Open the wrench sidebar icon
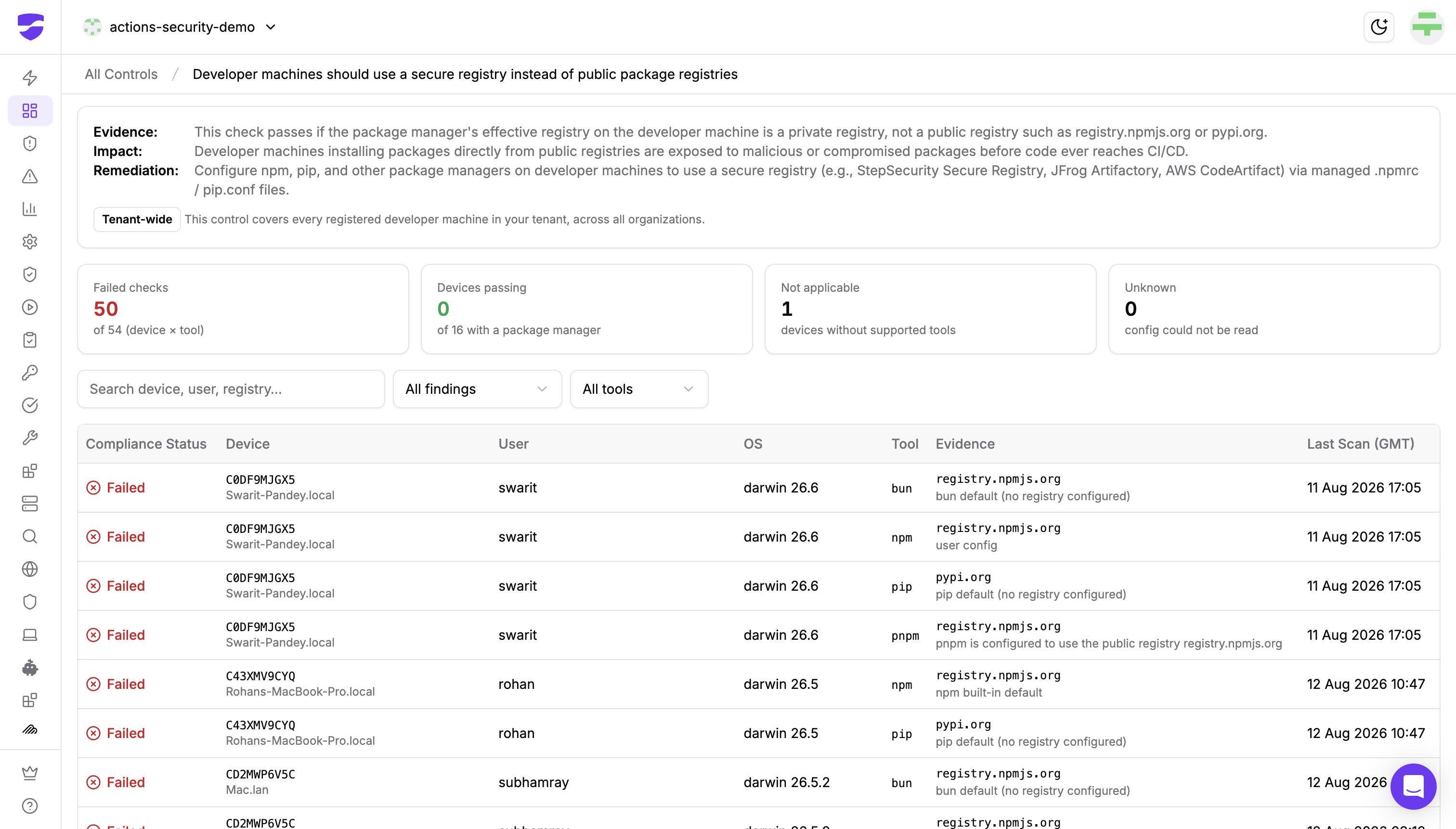The height and width of the screenshot is (829, 1456). (30, 438)
